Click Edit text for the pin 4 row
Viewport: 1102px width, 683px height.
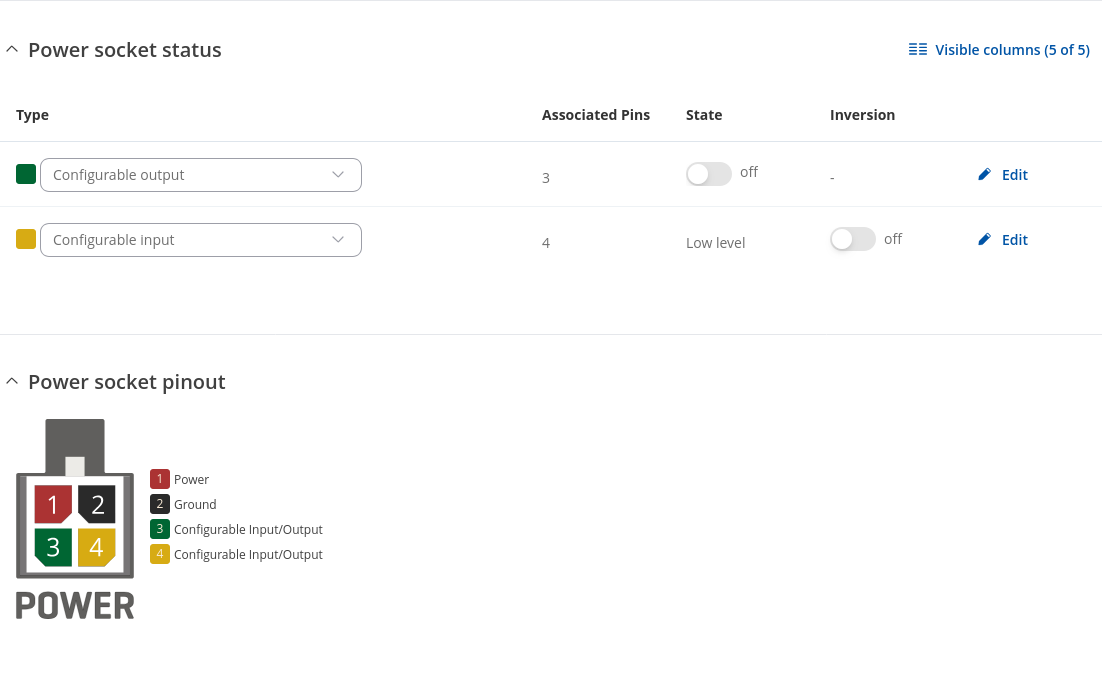point(1014,240)
